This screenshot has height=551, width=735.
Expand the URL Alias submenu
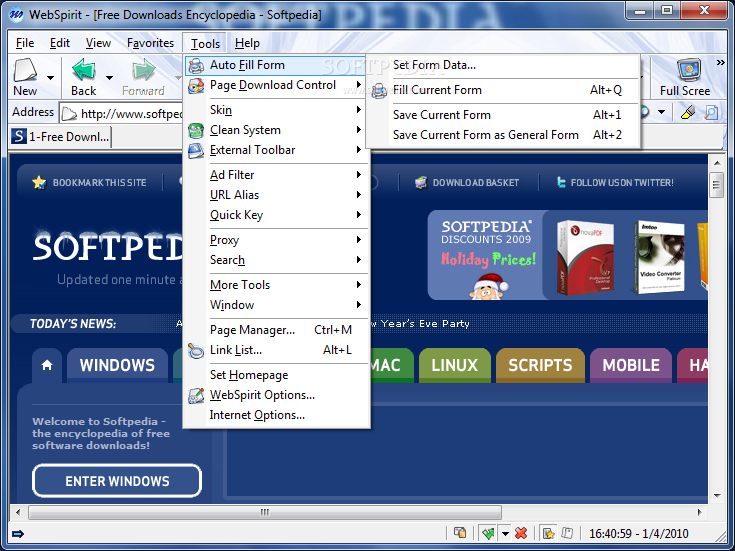click(x=278, y=195)
